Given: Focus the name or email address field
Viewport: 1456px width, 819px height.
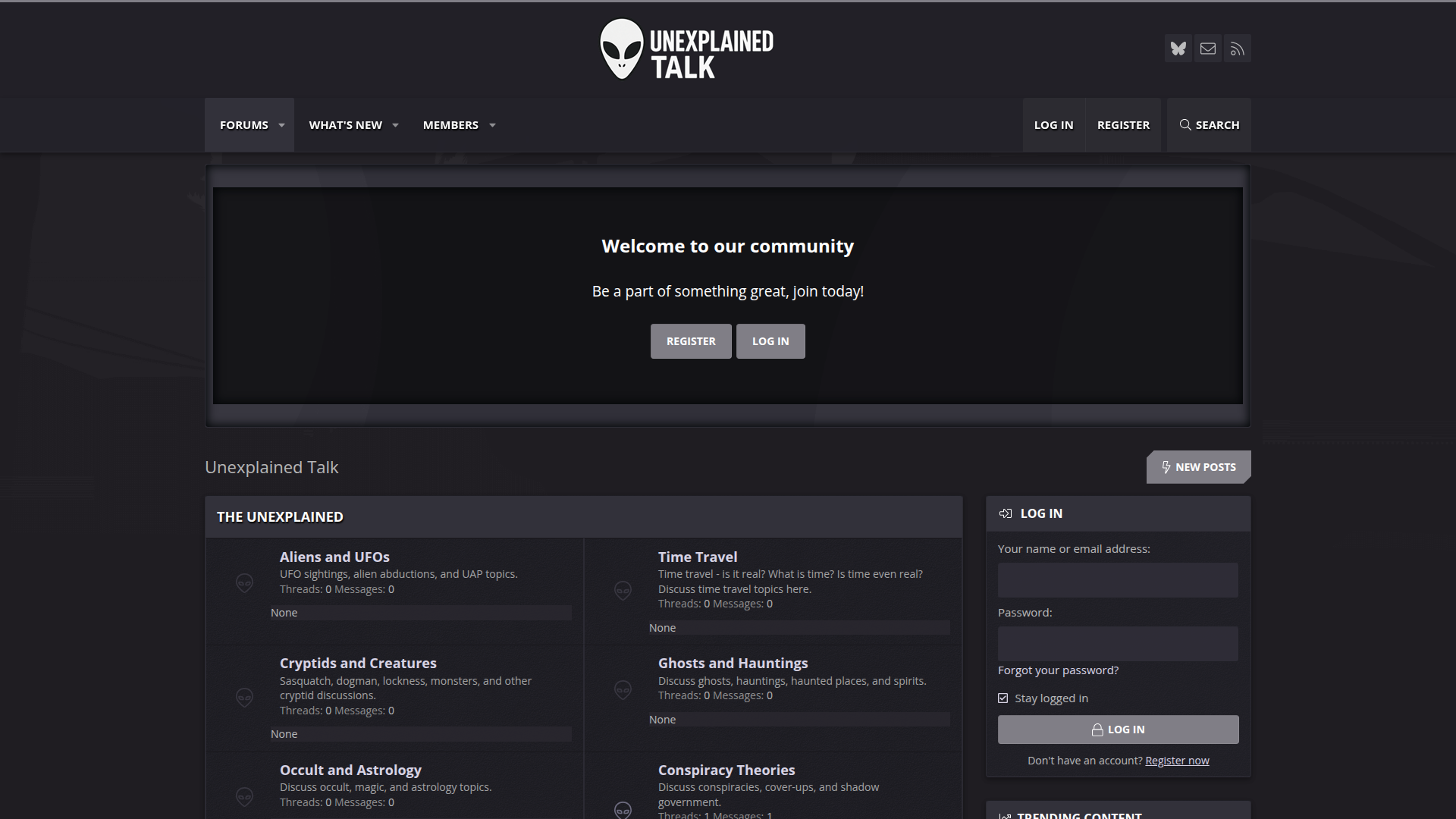Looking at the screenshot, I should click(x=1118, y=580).
